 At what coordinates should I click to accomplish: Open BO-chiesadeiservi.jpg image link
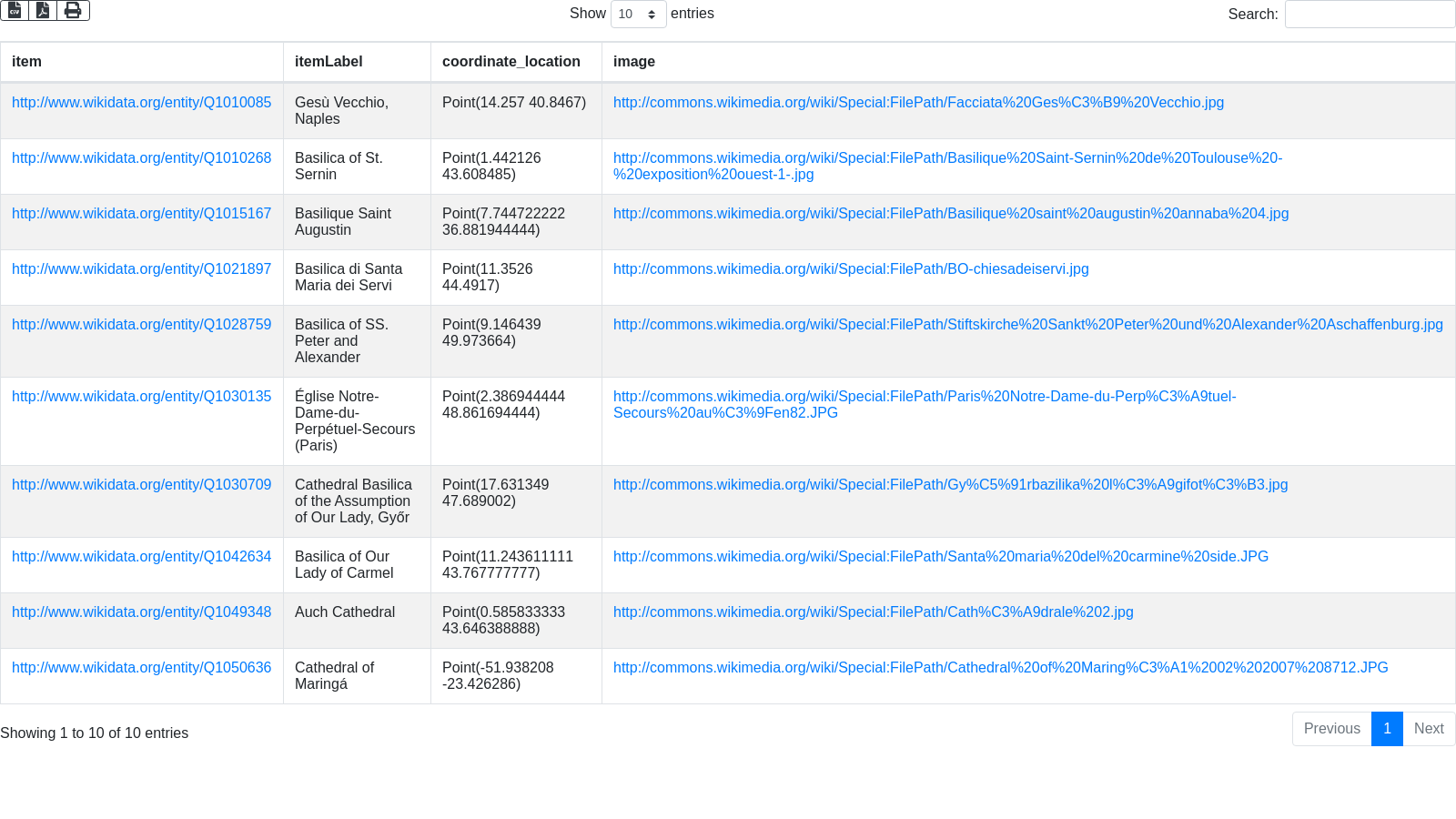[851, 269]
